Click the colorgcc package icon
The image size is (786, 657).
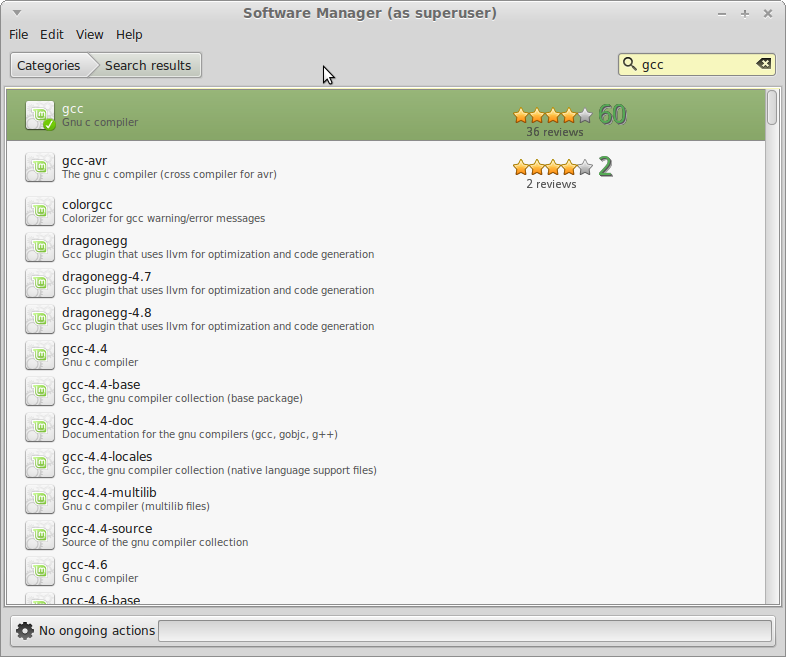click(40, 211)
